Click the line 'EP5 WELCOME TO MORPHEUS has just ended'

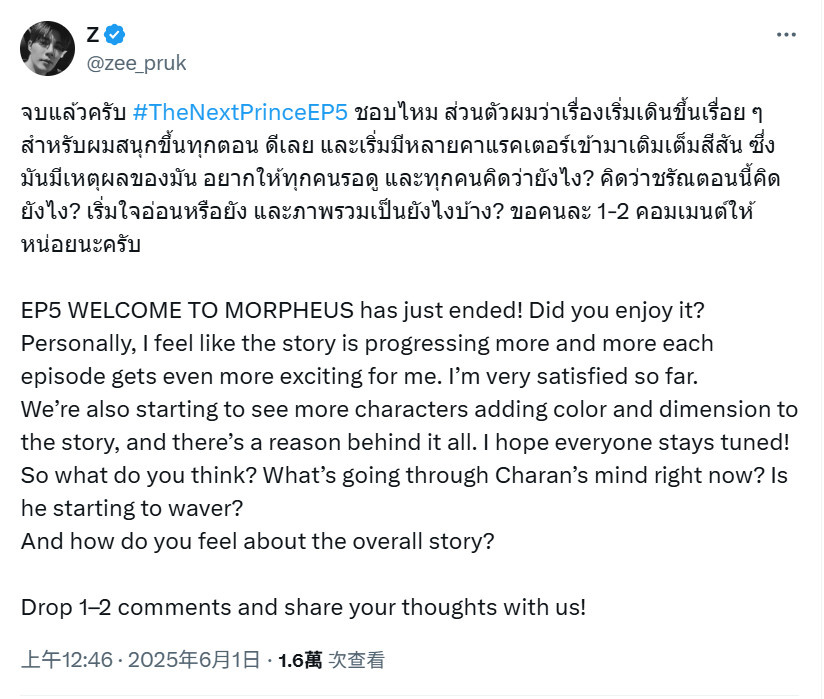271,310
